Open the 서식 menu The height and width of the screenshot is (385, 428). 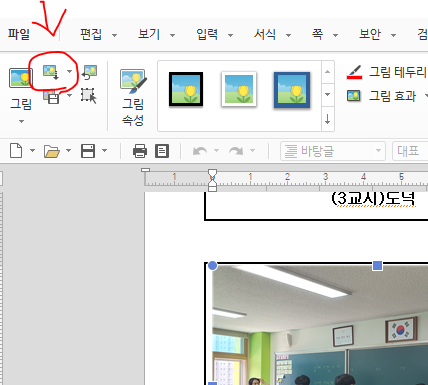pos(265,34)
